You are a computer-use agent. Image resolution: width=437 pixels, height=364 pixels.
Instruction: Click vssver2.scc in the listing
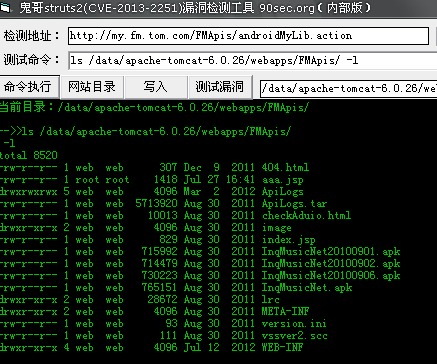(294, 336)
